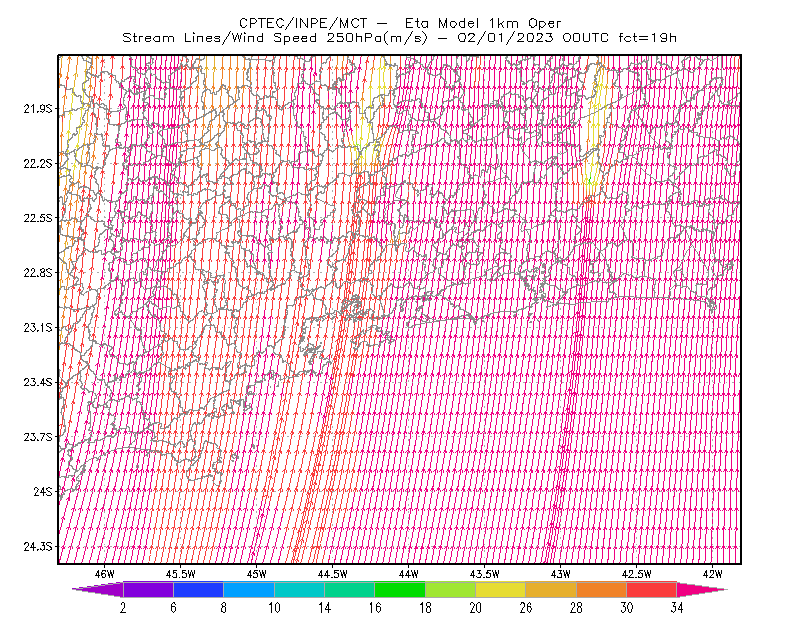Select the gold legend segment after 26

(551, 589)
